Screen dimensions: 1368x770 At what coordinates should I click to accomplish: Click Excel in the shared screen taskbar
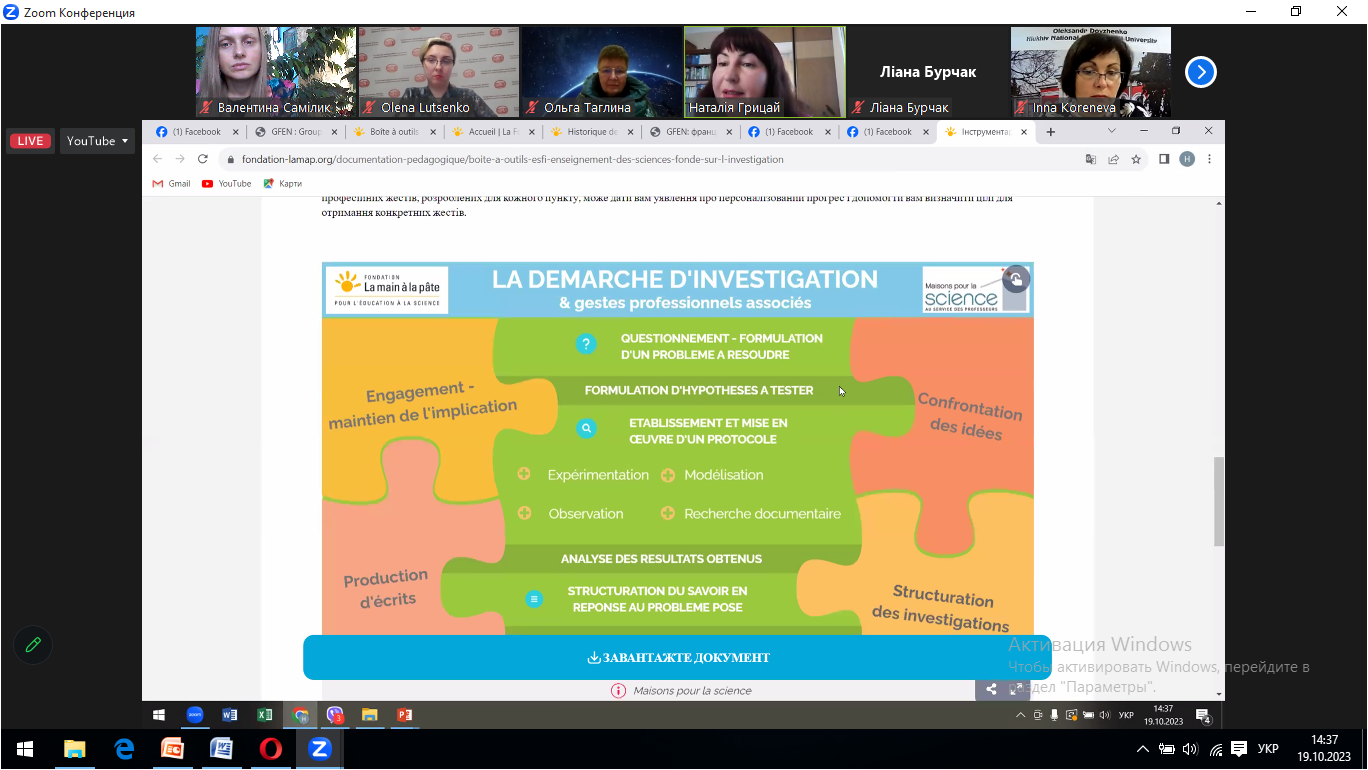pyautogui.click(x=265, y=715)
